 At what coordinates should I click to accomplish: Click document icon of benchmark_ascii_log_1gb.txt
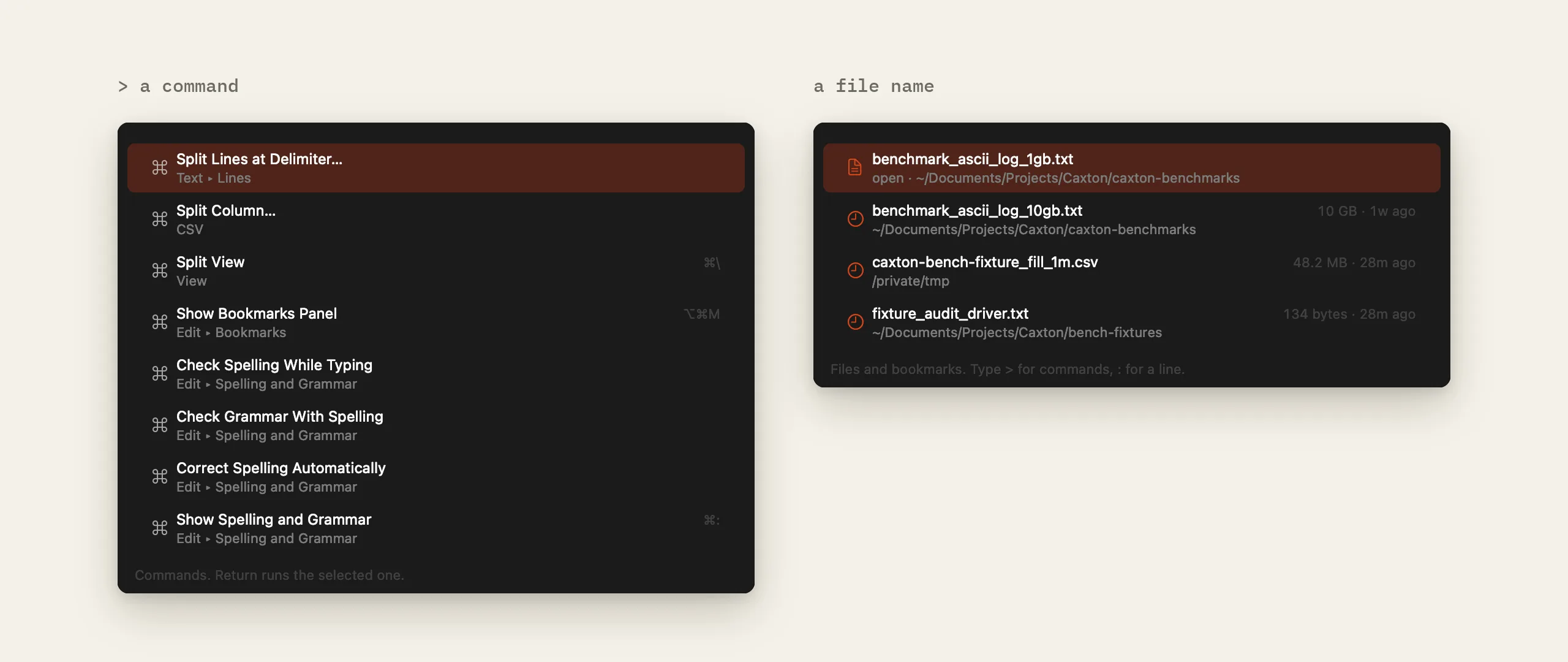855,167
